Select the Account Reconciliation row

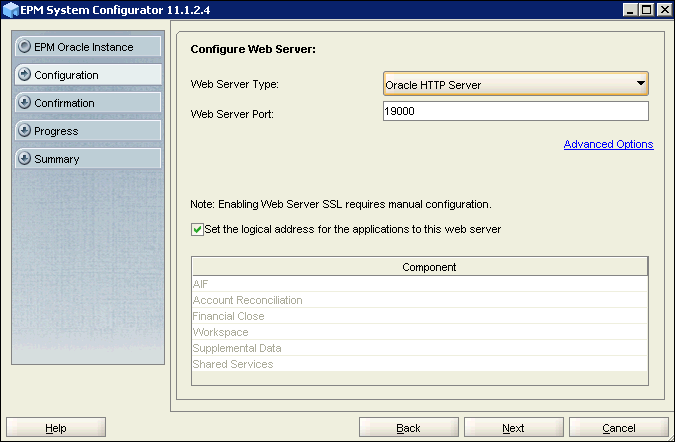tap(420, 300)
